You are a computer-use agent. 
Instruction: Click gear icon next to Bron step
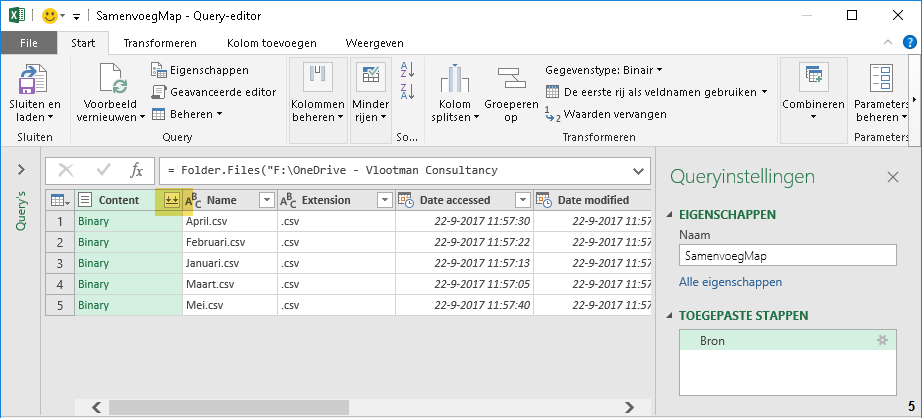point(881,341)
